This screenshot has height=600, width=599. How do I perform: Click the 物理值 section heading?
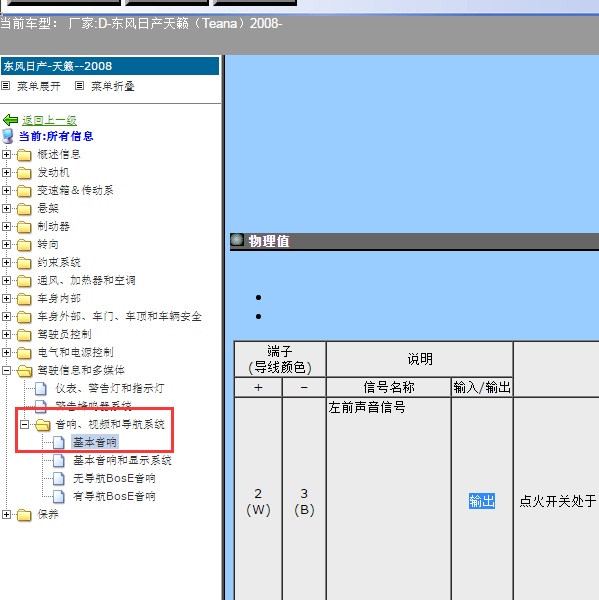[x=269, y=241]
